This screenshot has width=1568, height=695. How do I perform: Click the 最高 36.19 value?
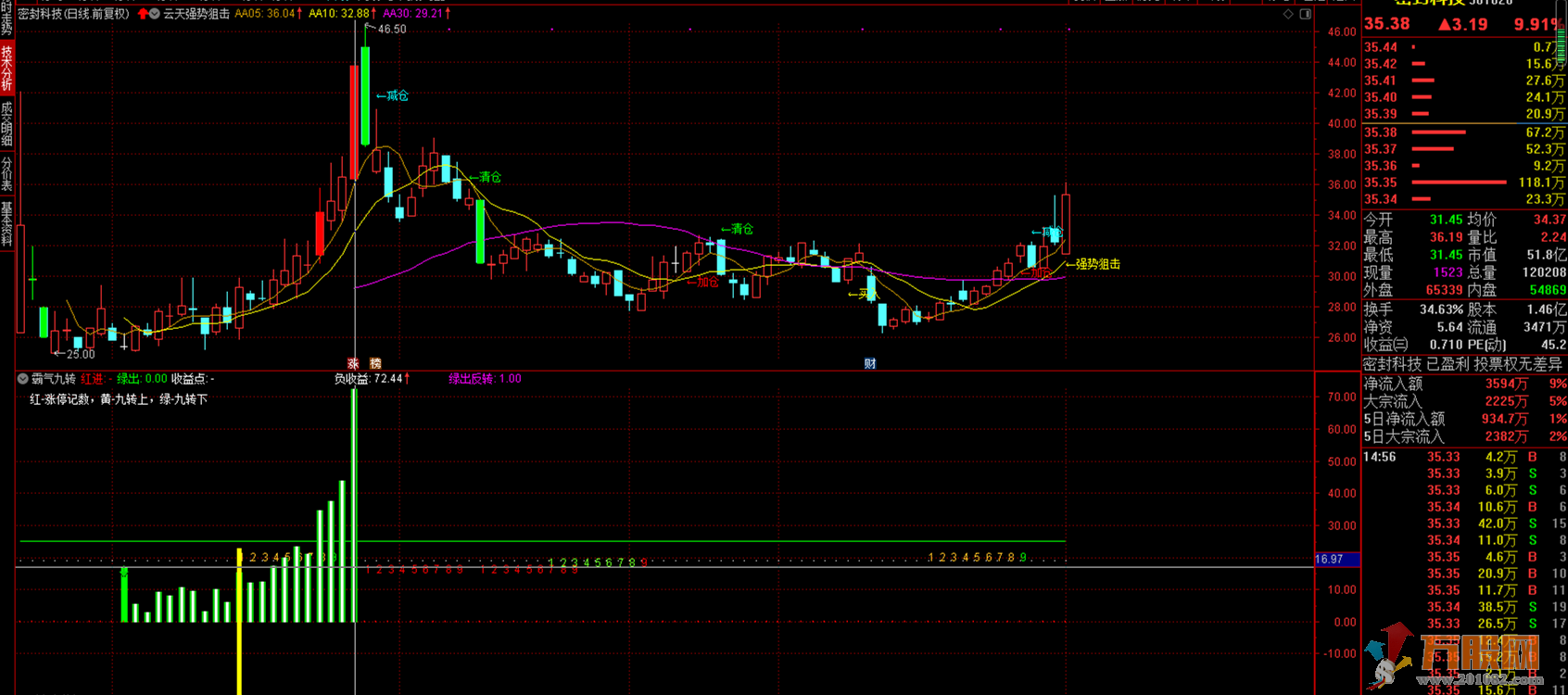pos(1446,237)
